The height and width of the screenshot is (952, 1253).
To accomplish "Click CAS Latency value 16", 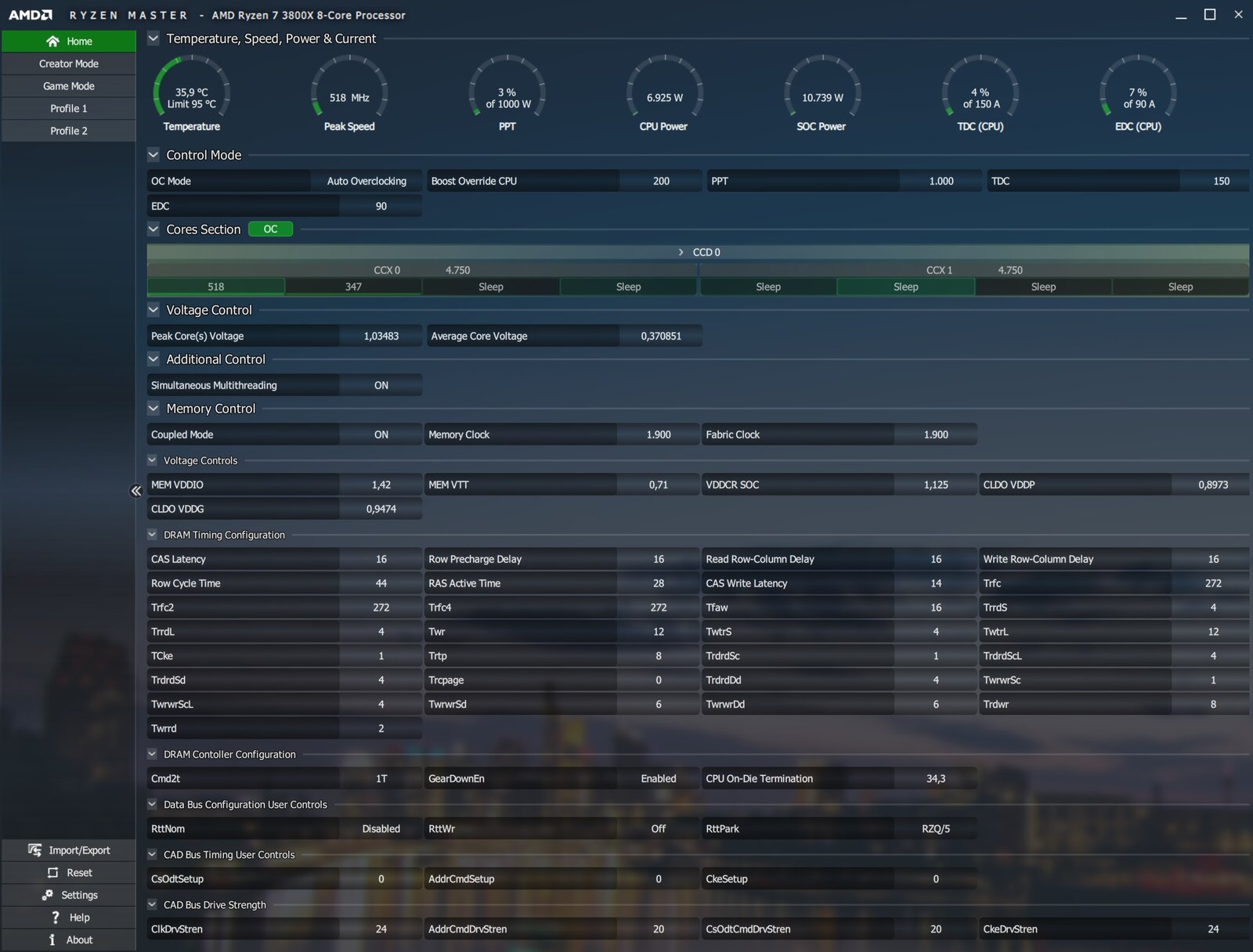I will pos(381,559).
